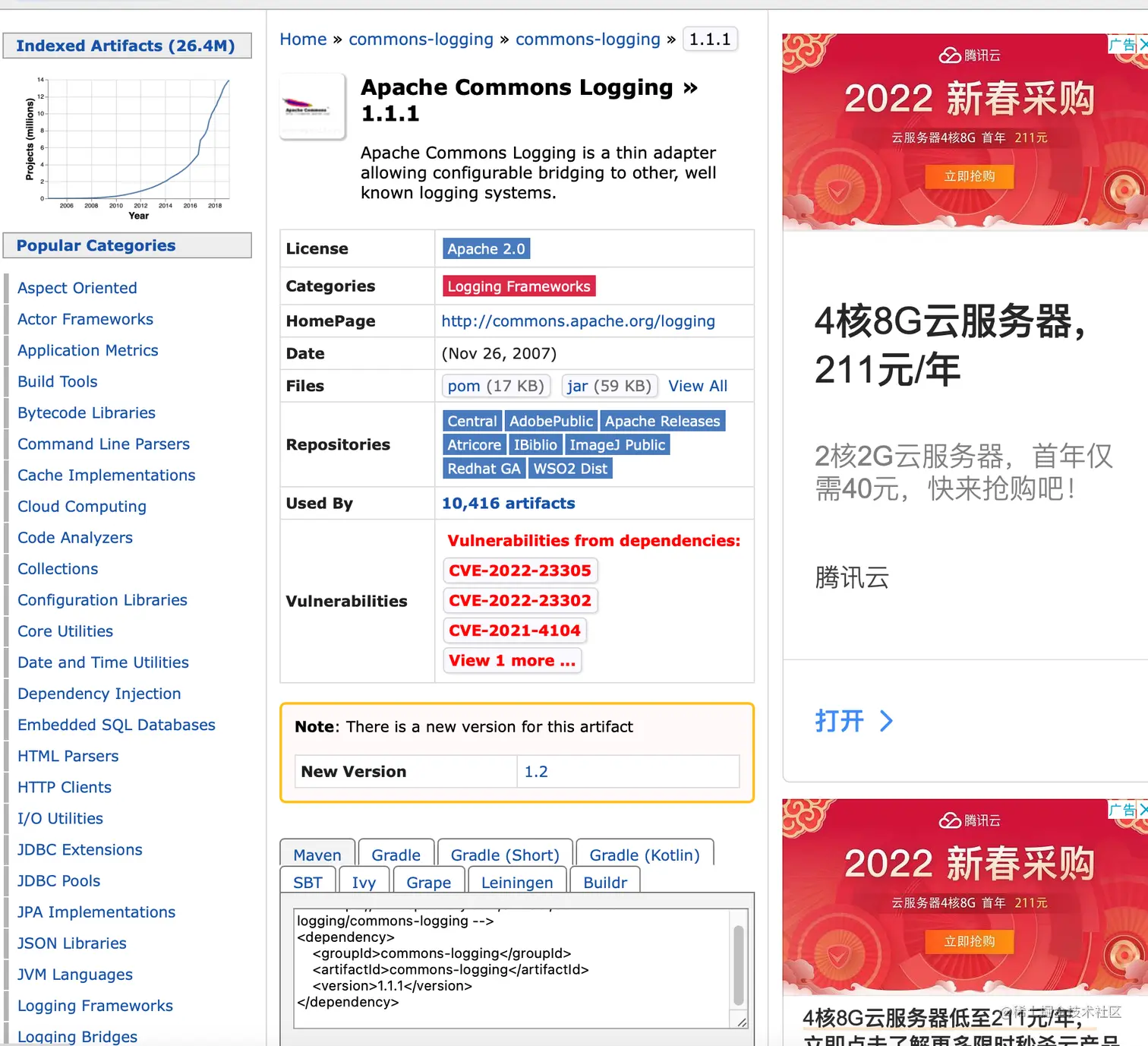Viewport: 1148px width, 1046px height.
Task: Visit the commons.apache.org/logging homepage link
Action: click(x=578, y=321)
